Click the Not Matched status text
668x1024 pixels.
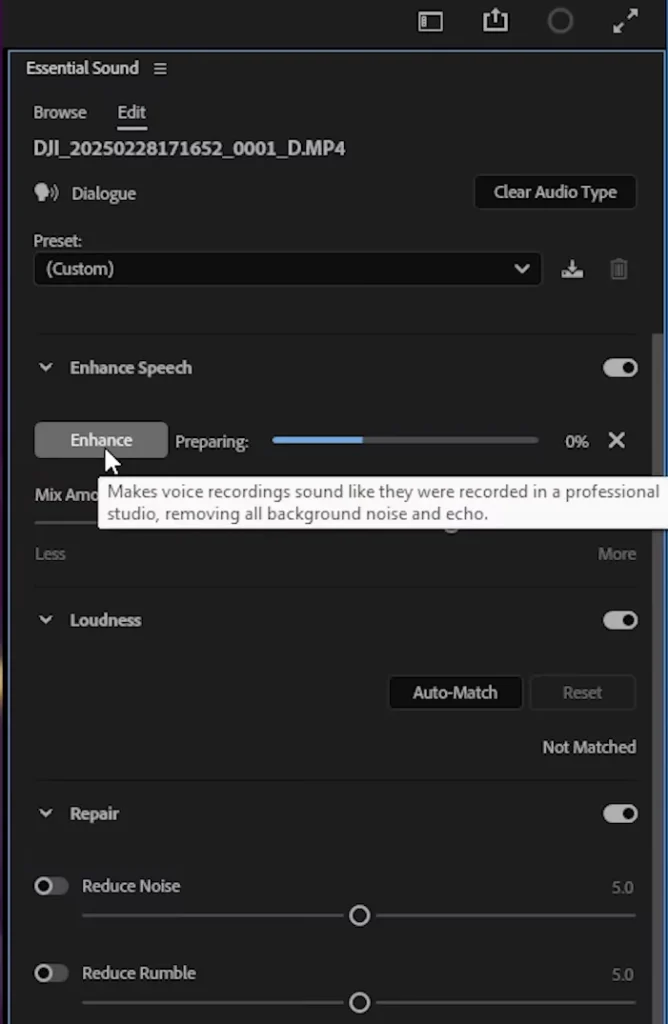click(x=589, y=747)
